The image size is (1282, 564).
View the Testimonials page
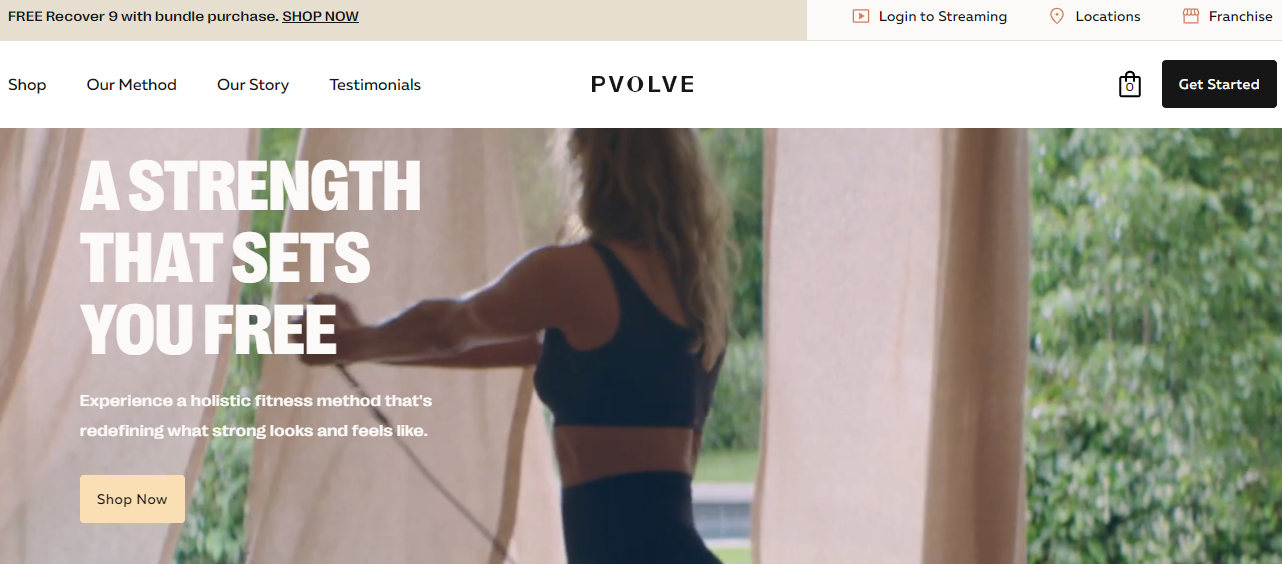coord(375,85)
